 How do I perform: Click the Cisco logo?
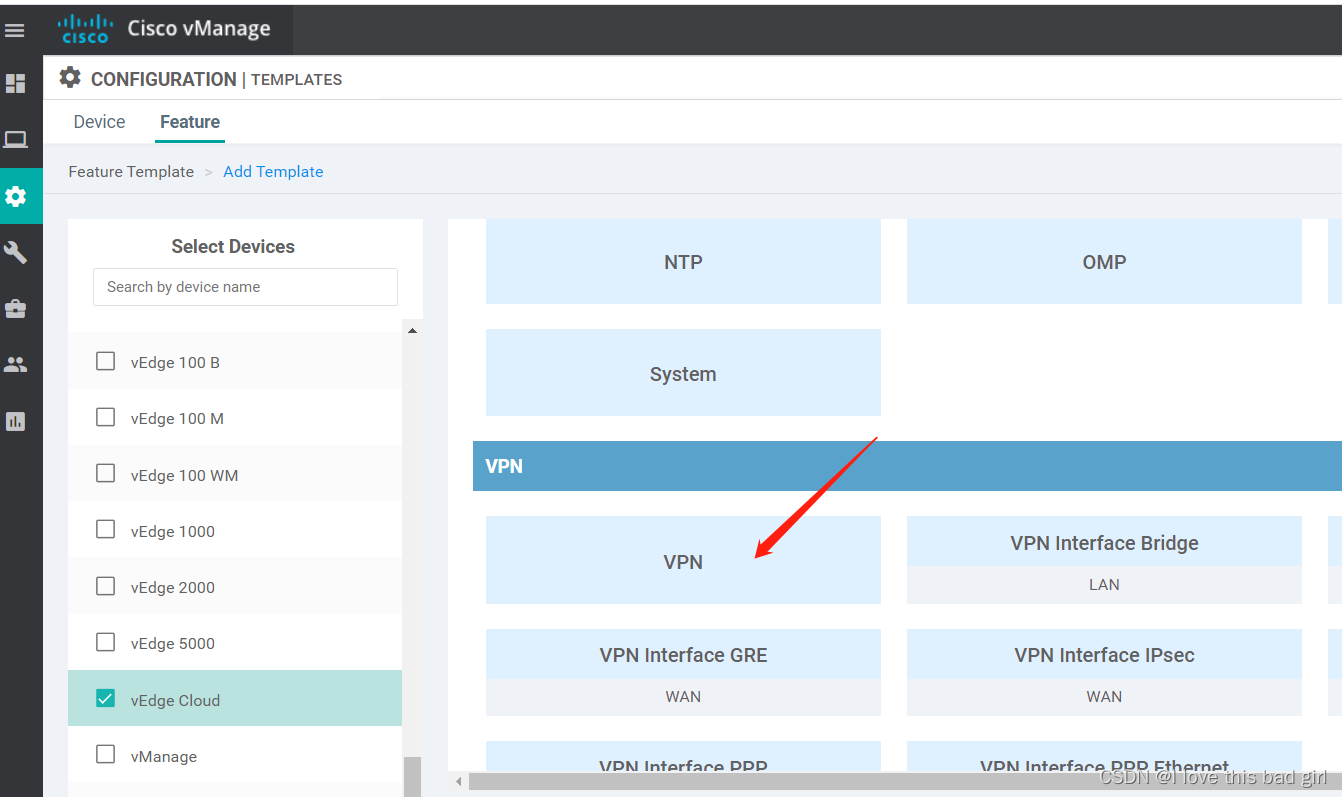(85, 29)
